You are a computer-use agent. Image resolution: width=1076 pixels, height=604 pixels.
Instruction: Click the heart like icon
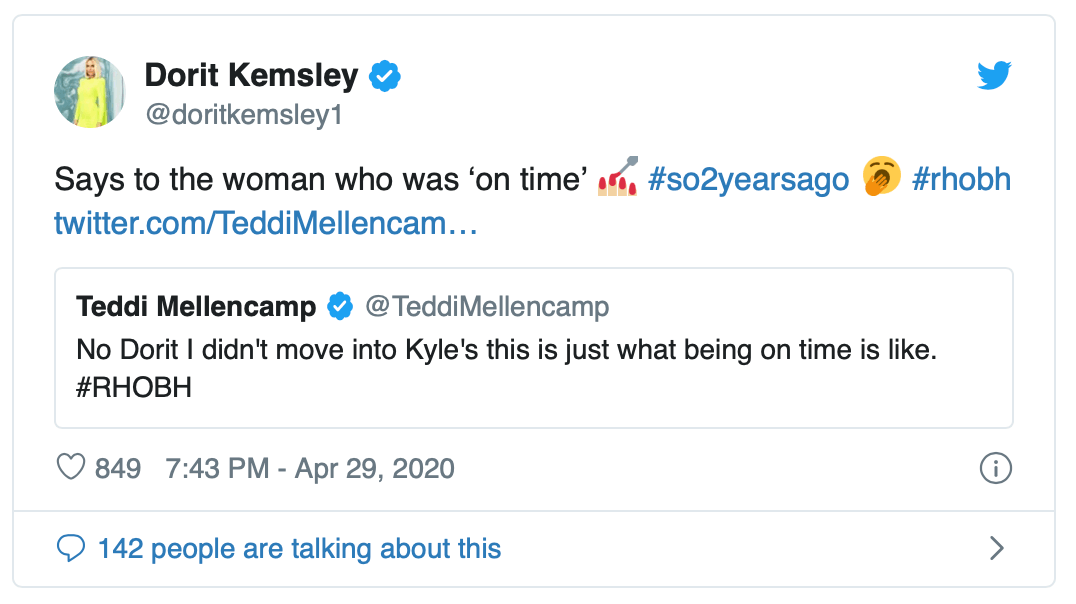click(71, 467)
